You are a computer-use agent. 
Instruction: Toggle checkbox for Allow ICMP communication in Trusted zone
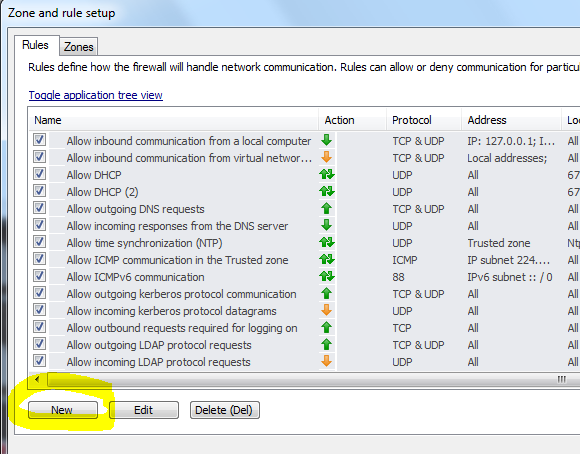[39, 259]
